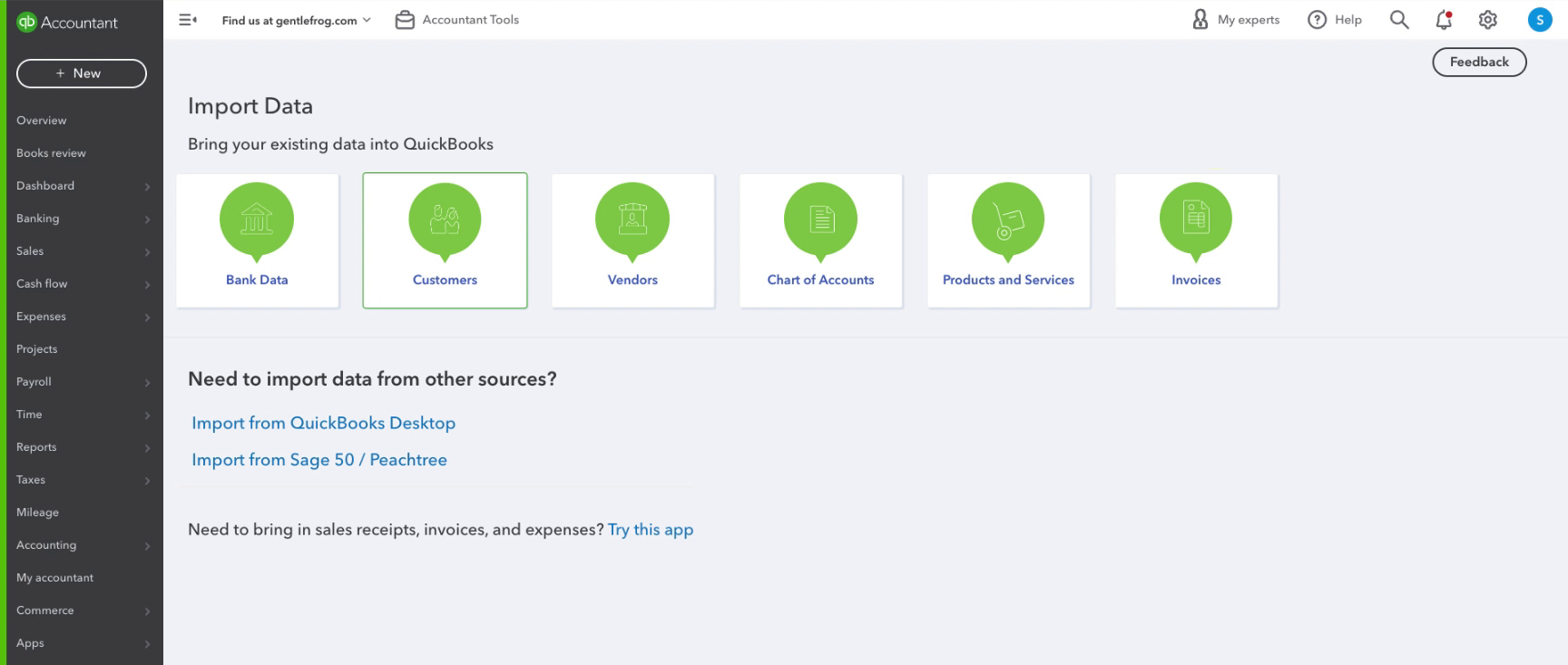Open the search magnifier icon
Screen dimensions: 1568x665
click(1399, 20)
